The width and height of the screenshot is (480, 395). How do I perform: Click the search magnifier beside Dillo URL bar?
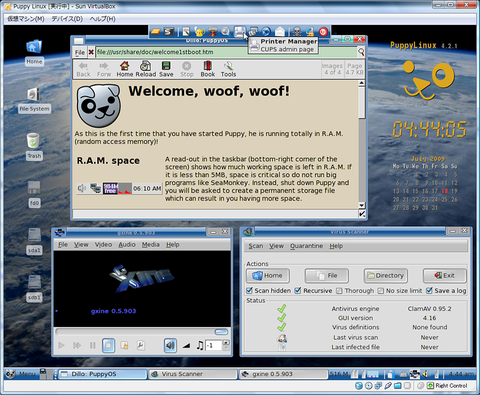click(361, 52)
